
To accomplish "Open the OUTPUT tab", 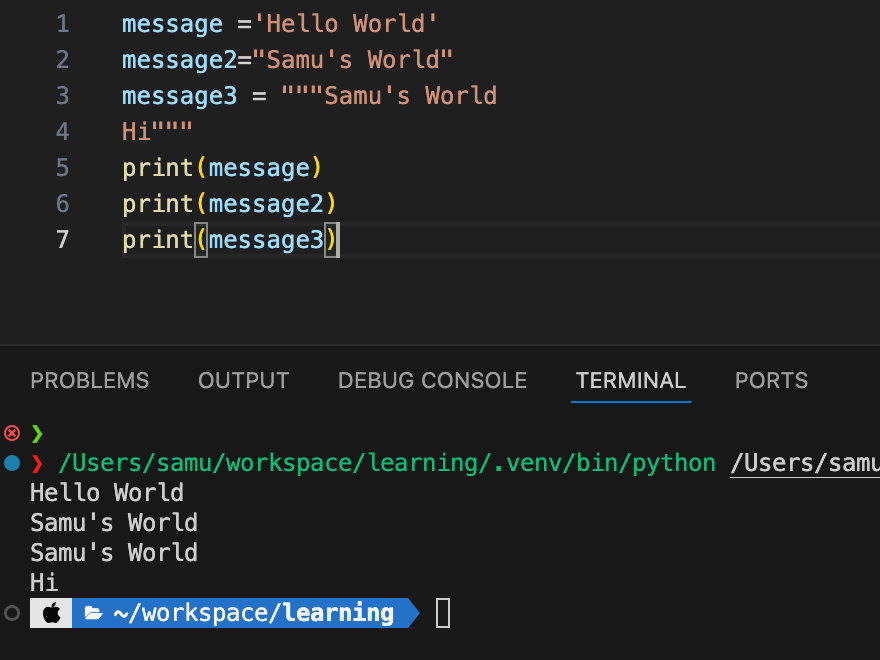I will tap(243, 381).
